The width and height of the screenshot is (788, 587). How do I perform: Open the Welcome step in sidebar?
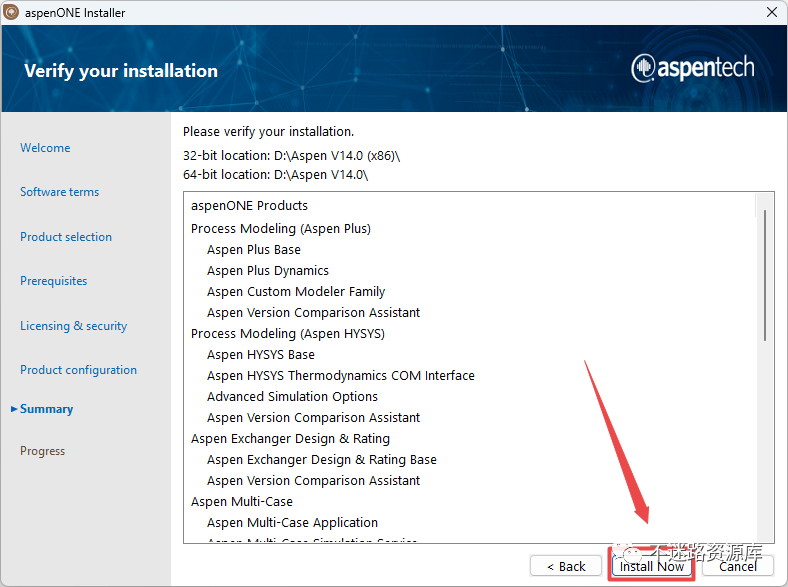(45, 148)
